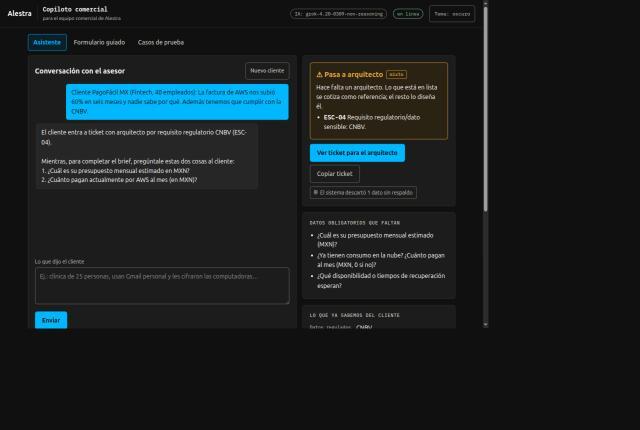640x430 pixels.
Task: Open the Casos de prueba tab
Action: tap(161, 42)
